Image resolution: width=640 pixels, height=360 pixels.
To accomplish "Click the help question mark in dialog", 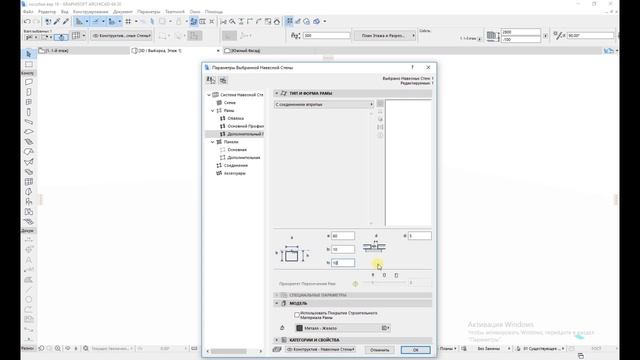I will point(412,67).
